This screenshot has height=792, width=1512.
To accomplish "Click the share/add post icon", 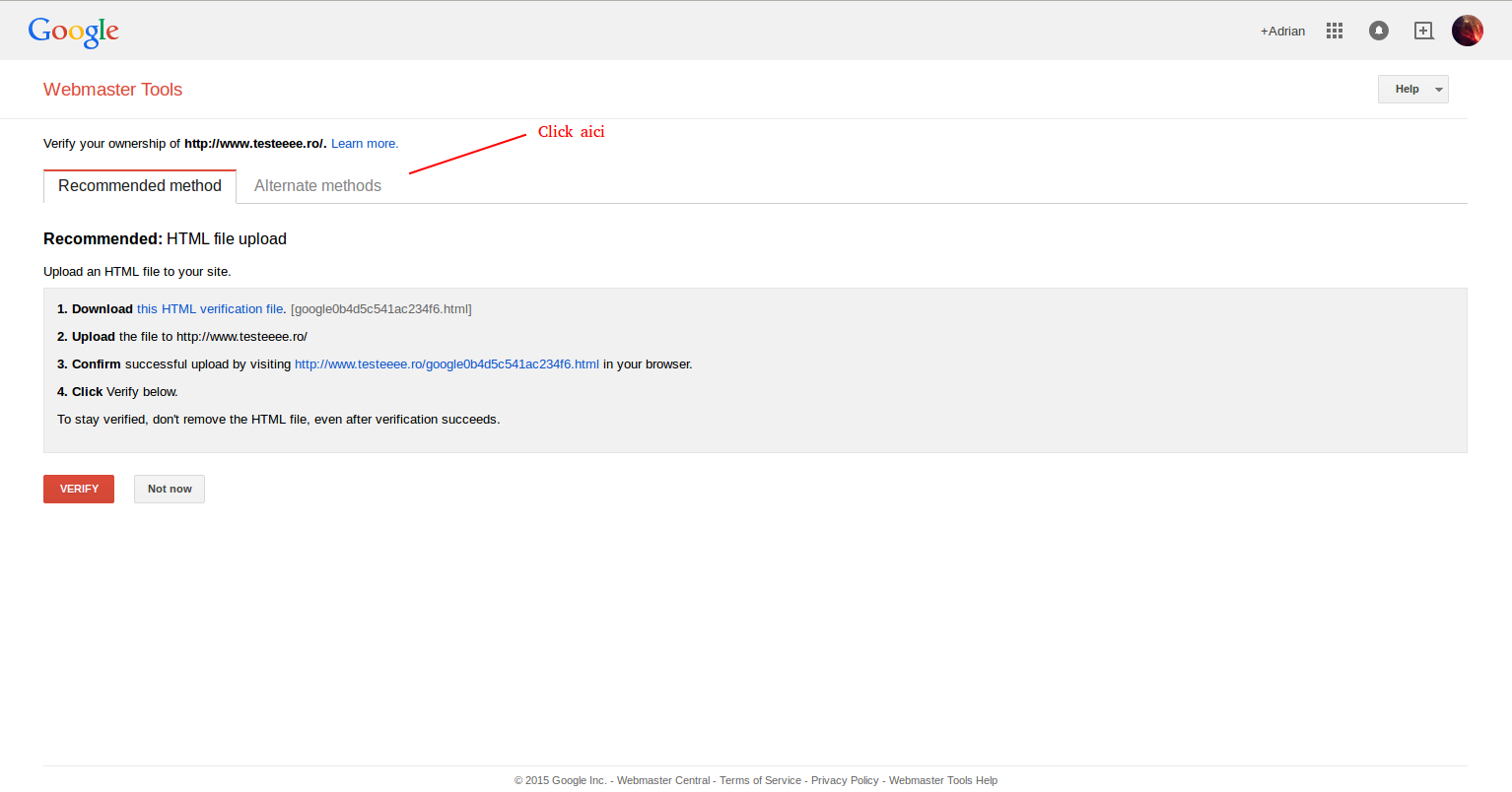I will click(x=1423, y=31).
